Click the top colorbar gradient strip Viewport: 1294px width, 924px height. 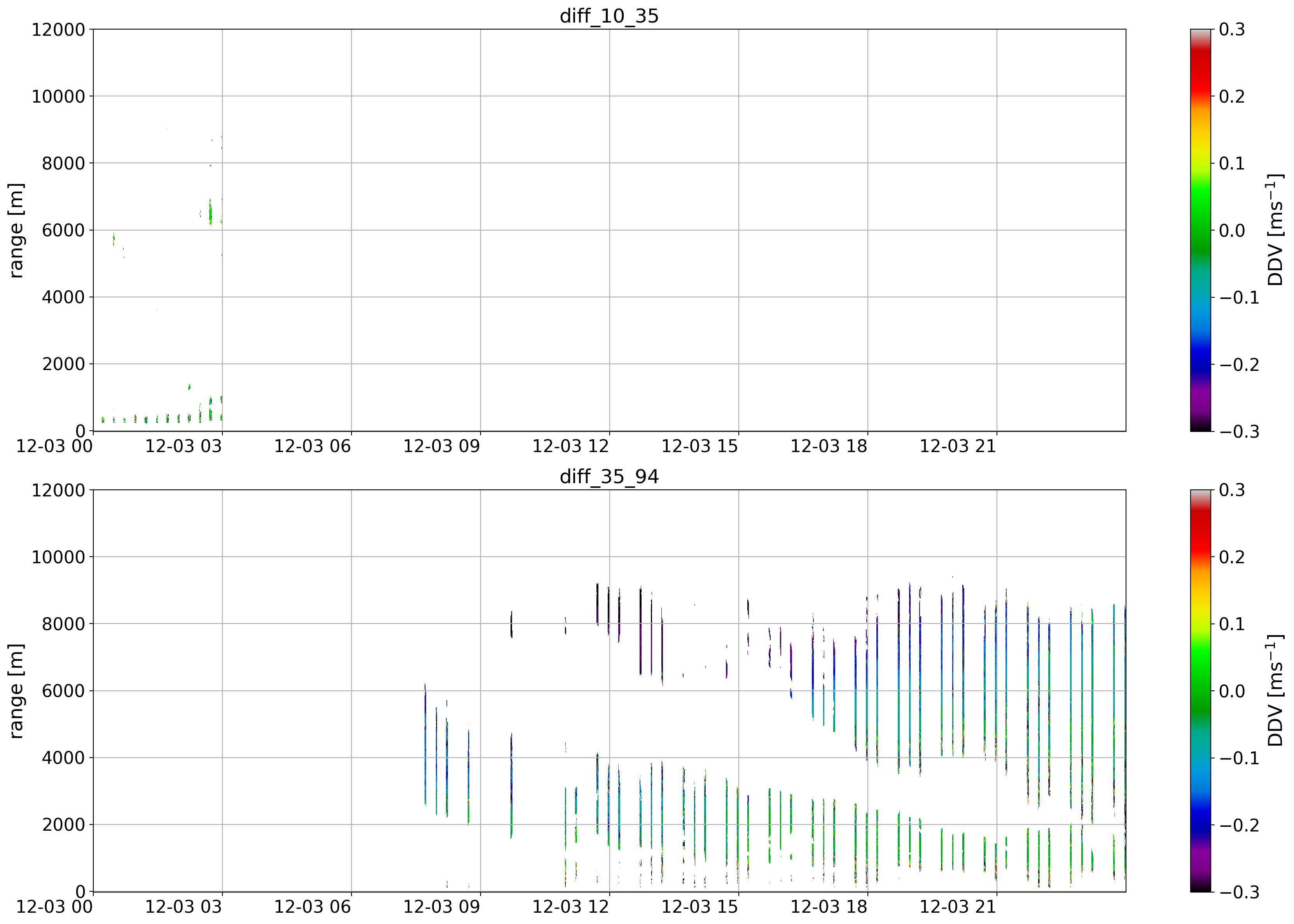pos(1201,231)
